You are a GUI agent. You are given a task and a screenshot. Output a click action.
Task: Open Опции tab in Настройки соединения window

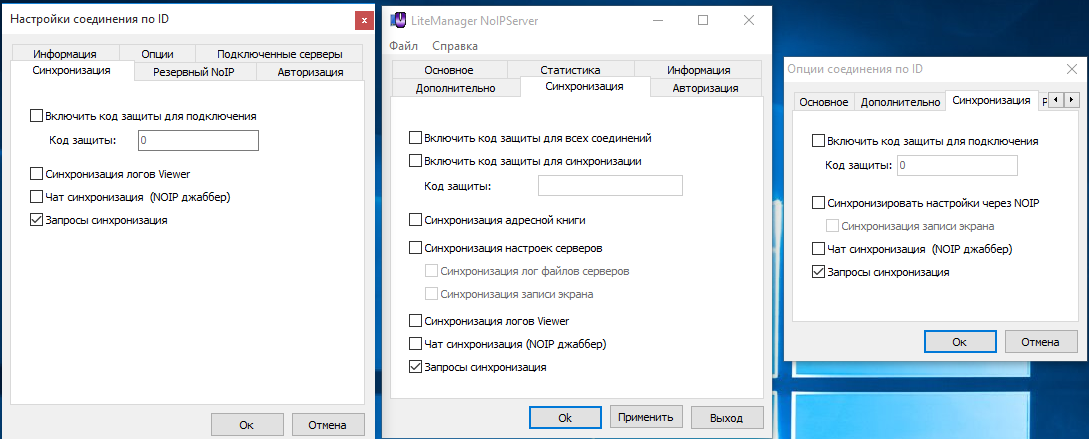tap(157, 53)
